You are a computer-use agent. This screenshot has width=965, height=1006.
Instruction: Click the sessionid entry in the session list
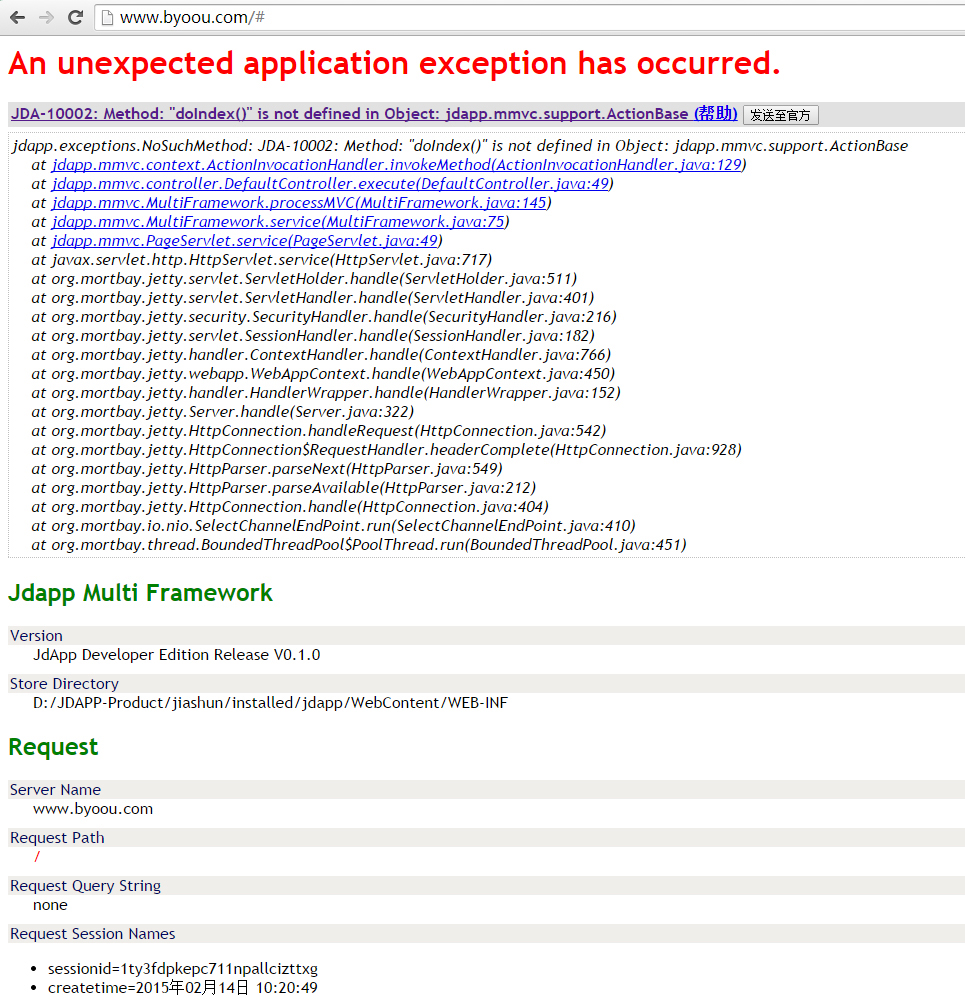tap(182, 969)
